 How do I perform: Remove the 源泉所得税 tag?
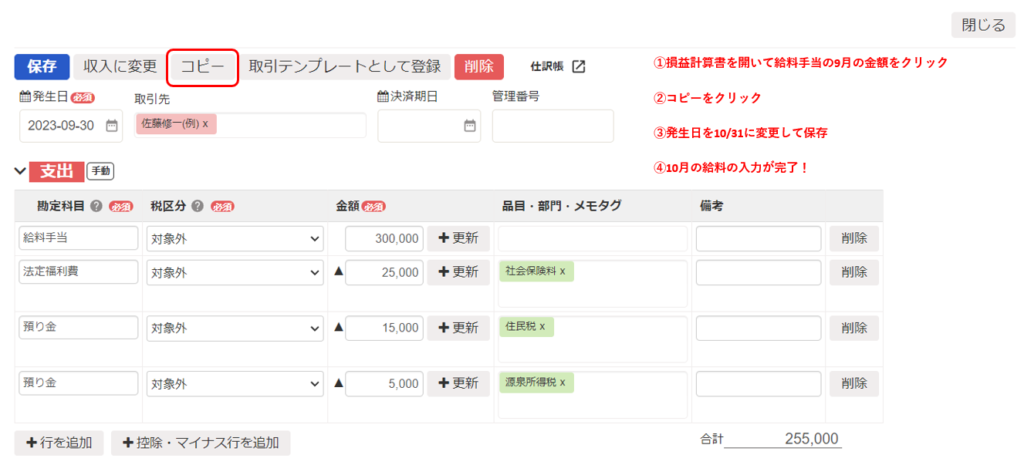pyautogui.click(x=562, y=383)
